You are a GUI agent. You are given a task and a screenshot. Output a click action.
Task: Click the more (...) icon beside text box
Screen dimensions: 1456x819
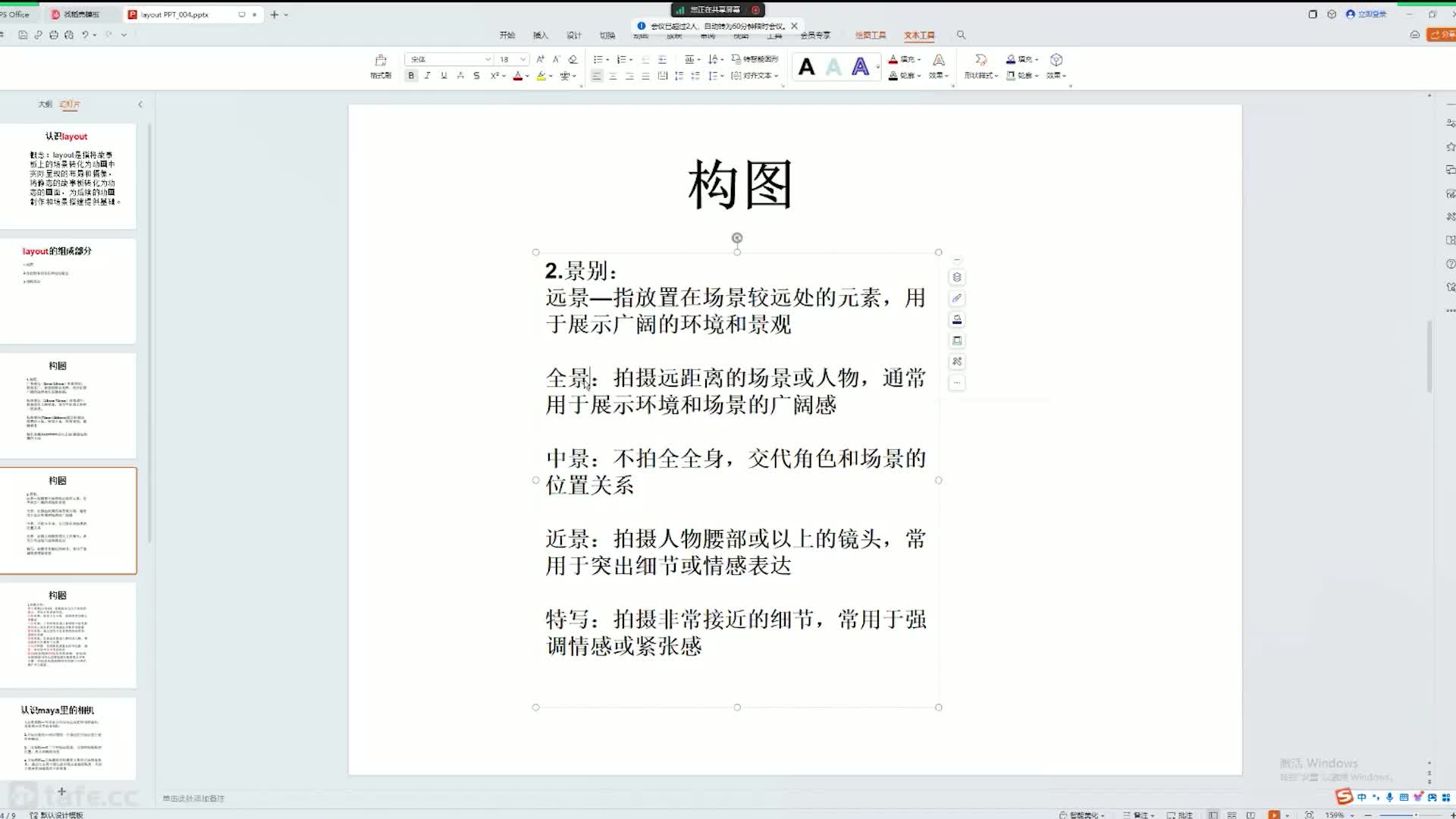tap(957, 383)
